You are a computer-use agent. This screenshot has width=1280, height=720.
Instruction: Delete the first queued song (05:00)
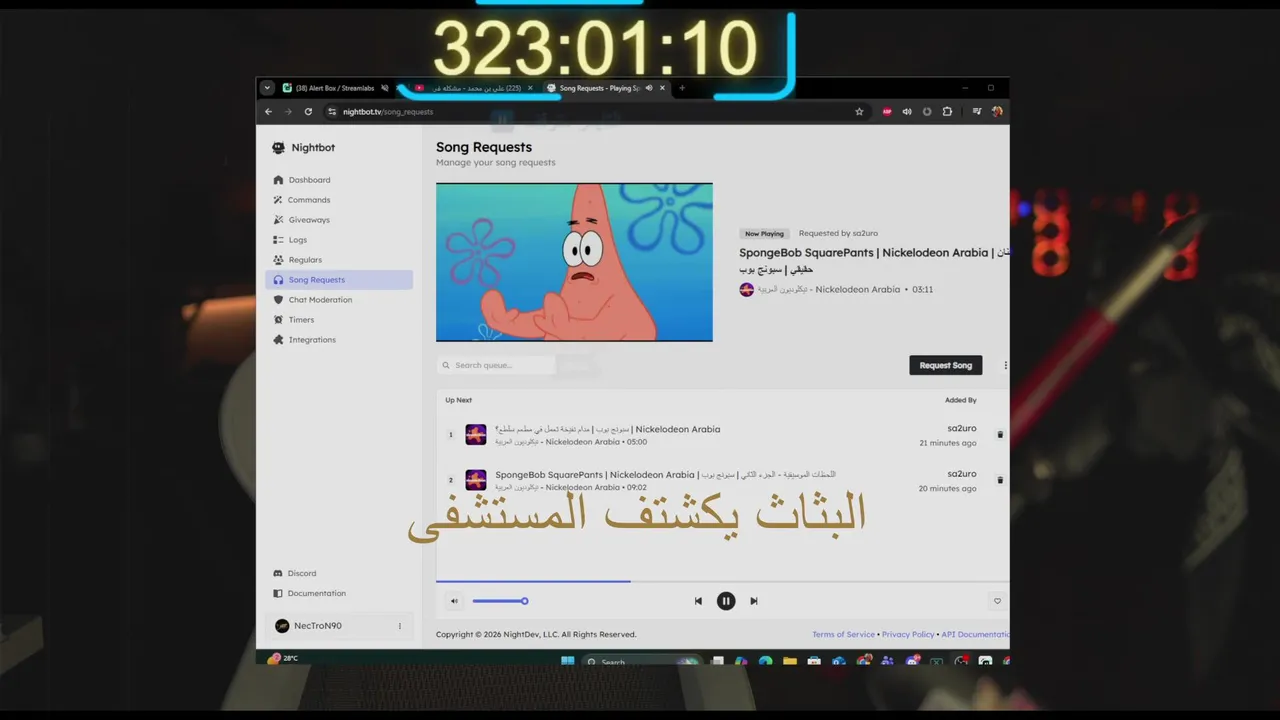(1000, 435)
